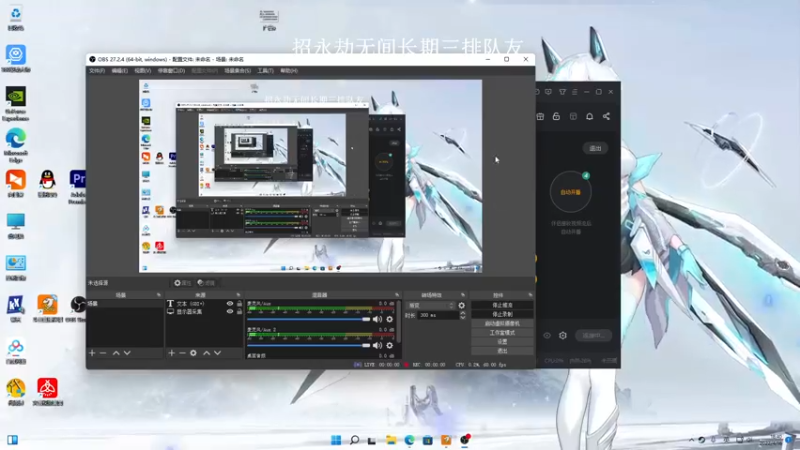Move scene up in Scenes panel

(x=116, y=353)
